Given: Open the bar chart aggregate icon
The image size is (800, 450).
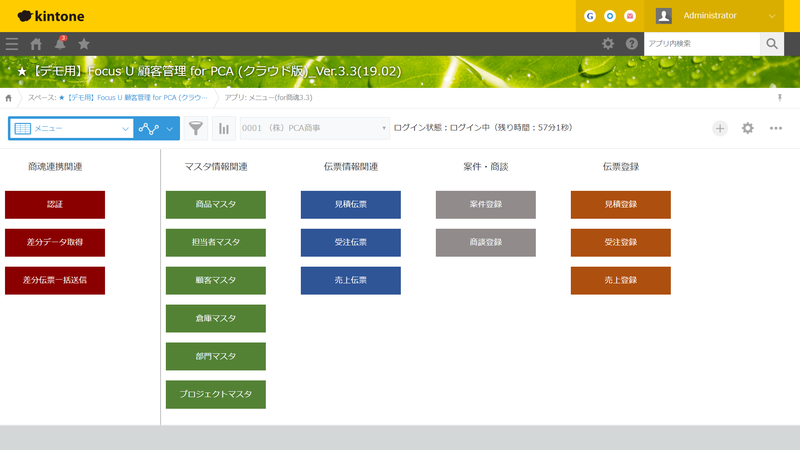Looking at the screenshot, I should pyautogui.click(x=223, y=128).
